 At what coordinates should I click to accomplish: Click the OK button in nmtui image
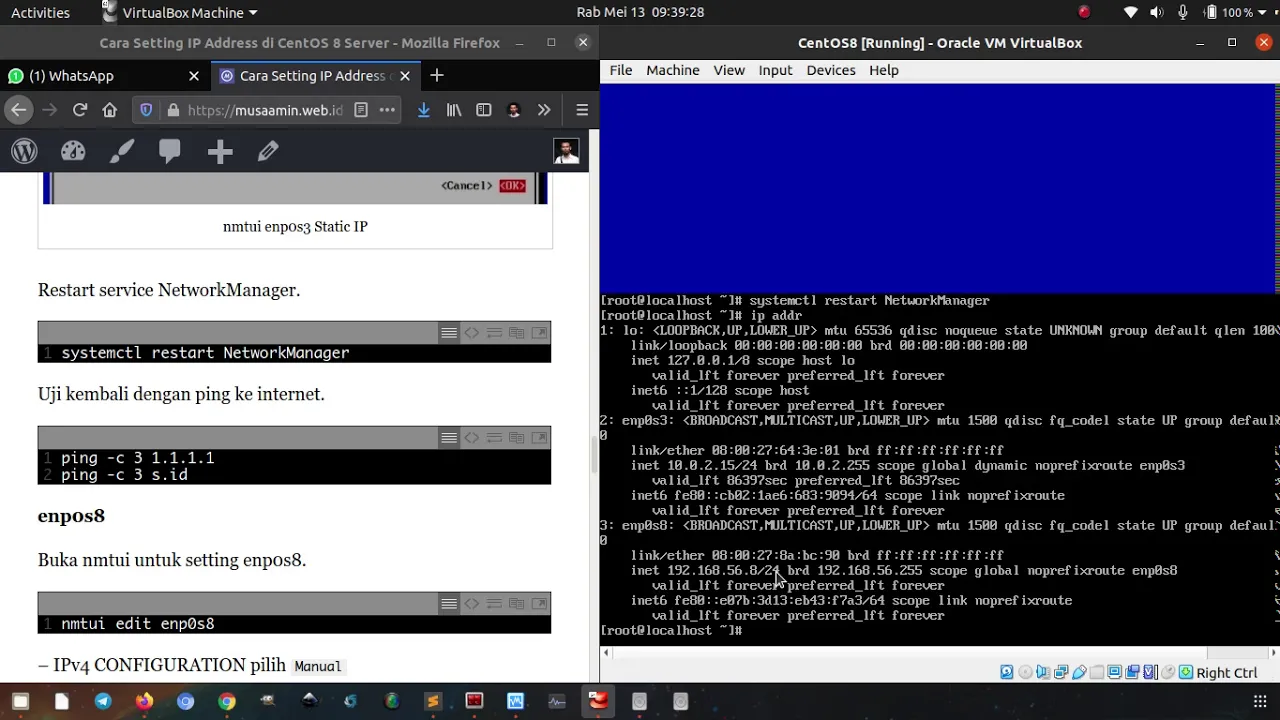[x=512, y=185]
